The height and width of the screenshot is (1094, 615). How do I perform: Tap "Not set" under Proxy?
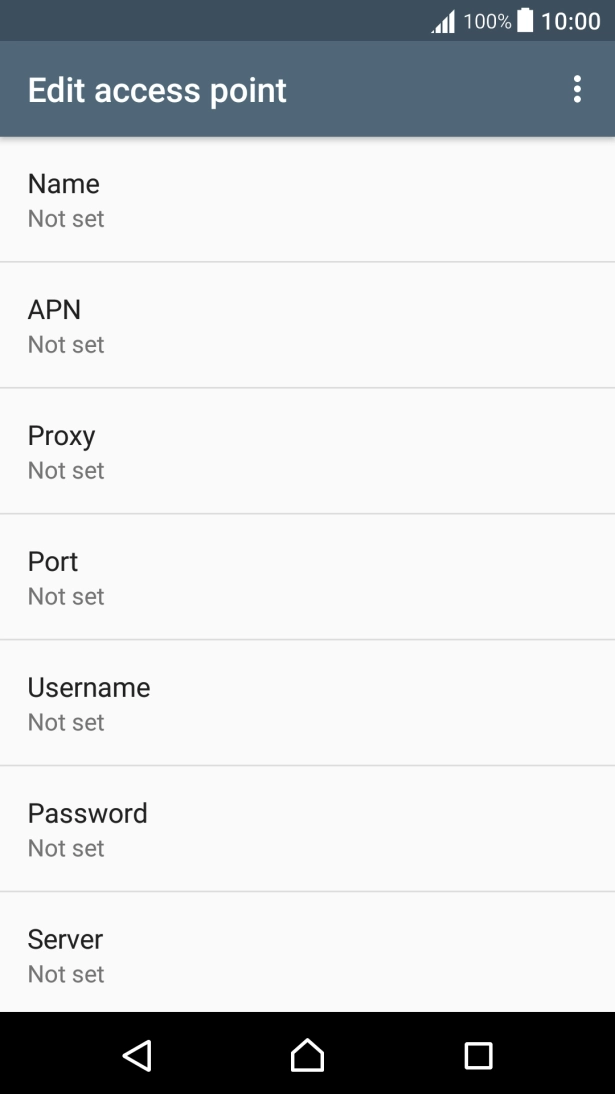66,471
